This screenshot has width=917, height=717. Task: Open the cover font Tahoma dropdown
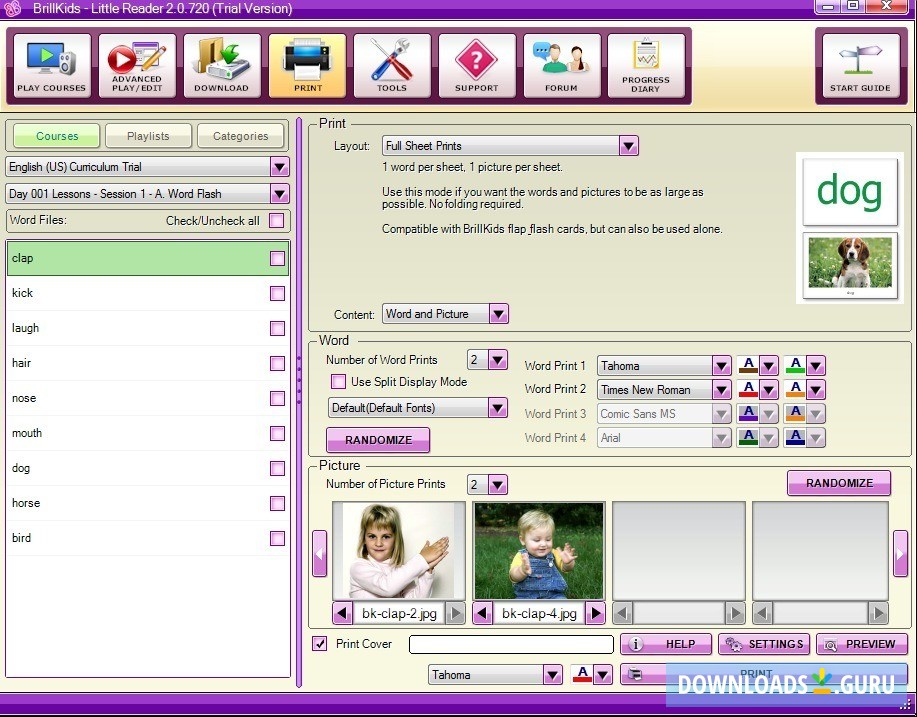(x=553, y=675)
